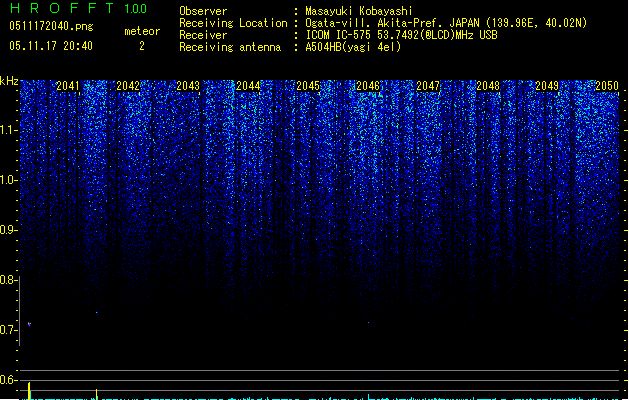
Task: Click the 0.6 kHz frequency label
Action: pyautogui.click(x=8, y=380)
